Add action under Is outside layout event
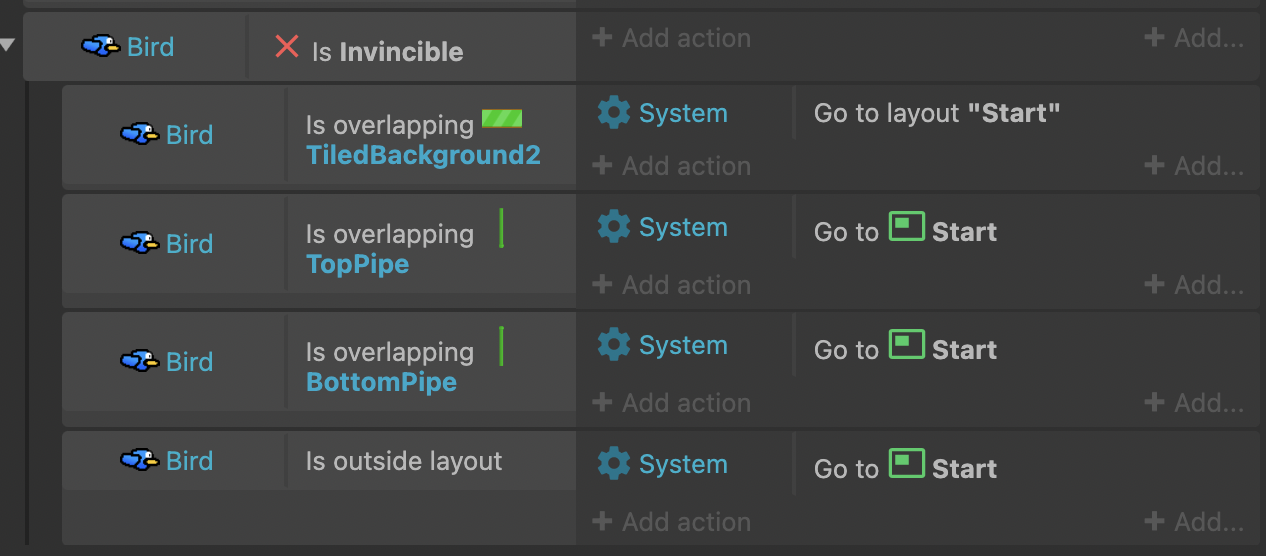Image resolution: width=1266 pixels, height=556 pixels. [x=671, y=522]
